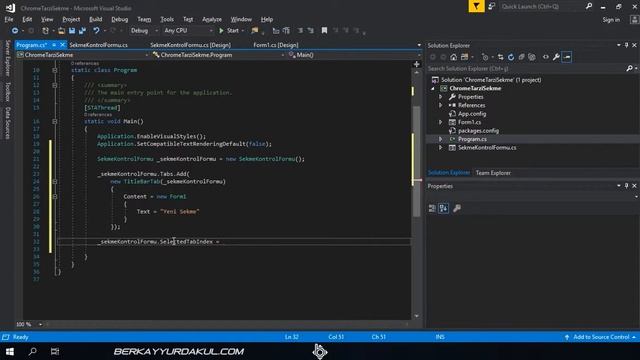Image resolution: width=640 pixels, height=360 pixels.
Task: Open the Server Explorer side tab
Action: pos(7,58)
